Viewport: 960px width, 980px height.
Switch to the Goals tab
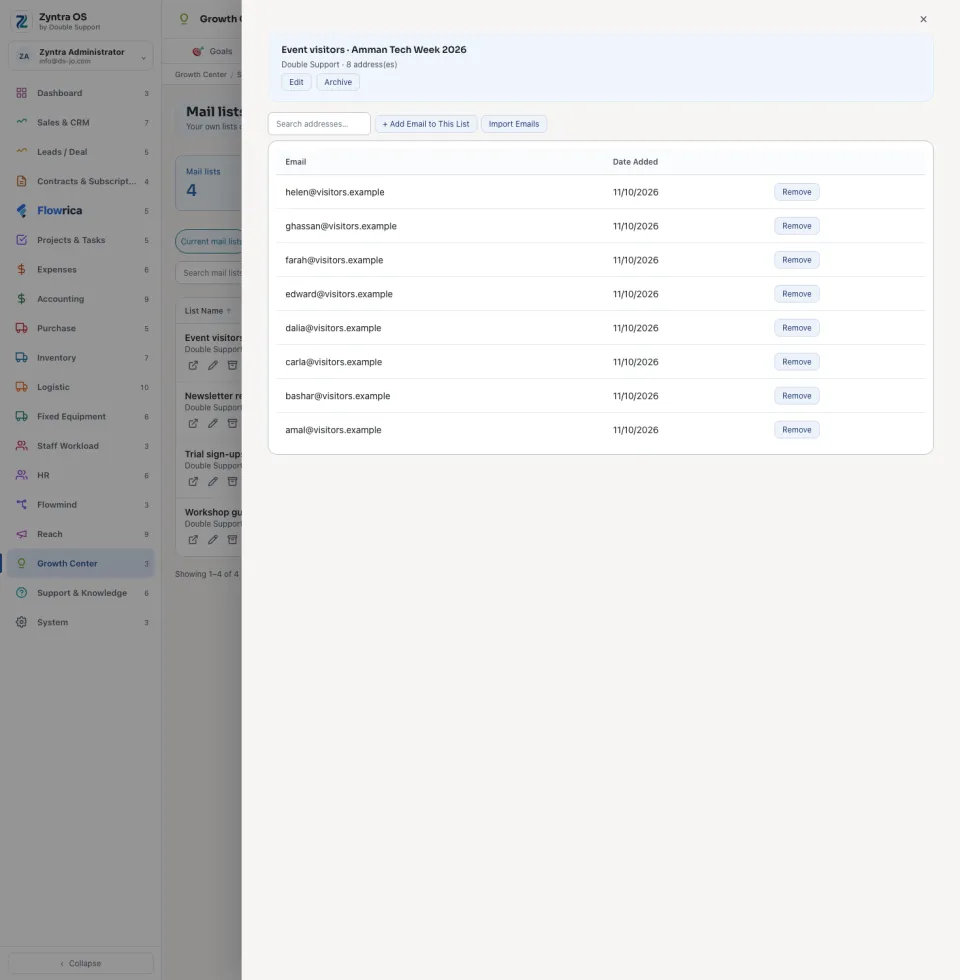coord(212,51)
